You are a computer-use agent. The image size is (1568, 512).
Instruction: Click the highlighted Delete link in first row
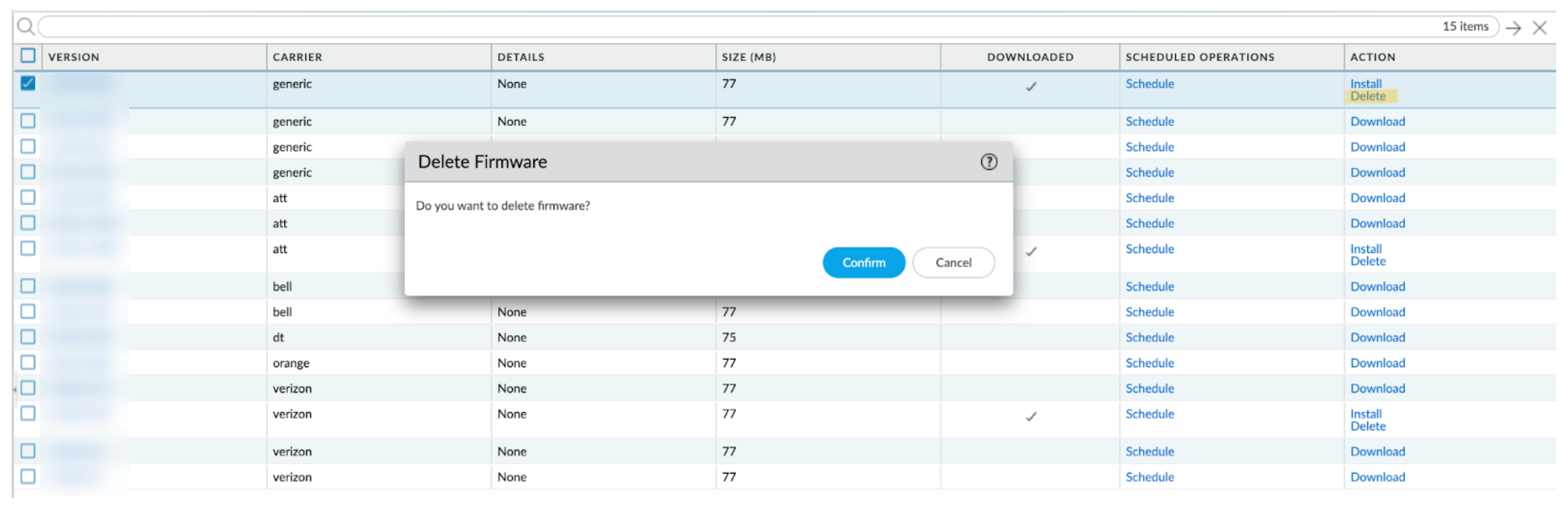coord(1368,96)
